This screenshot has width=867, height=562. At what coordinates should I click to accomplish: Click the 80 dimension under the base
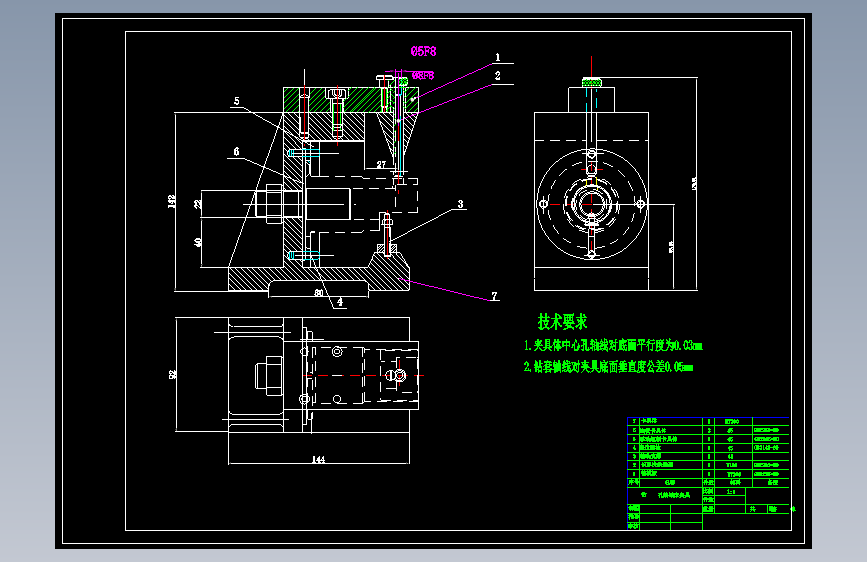click(318, 293)
